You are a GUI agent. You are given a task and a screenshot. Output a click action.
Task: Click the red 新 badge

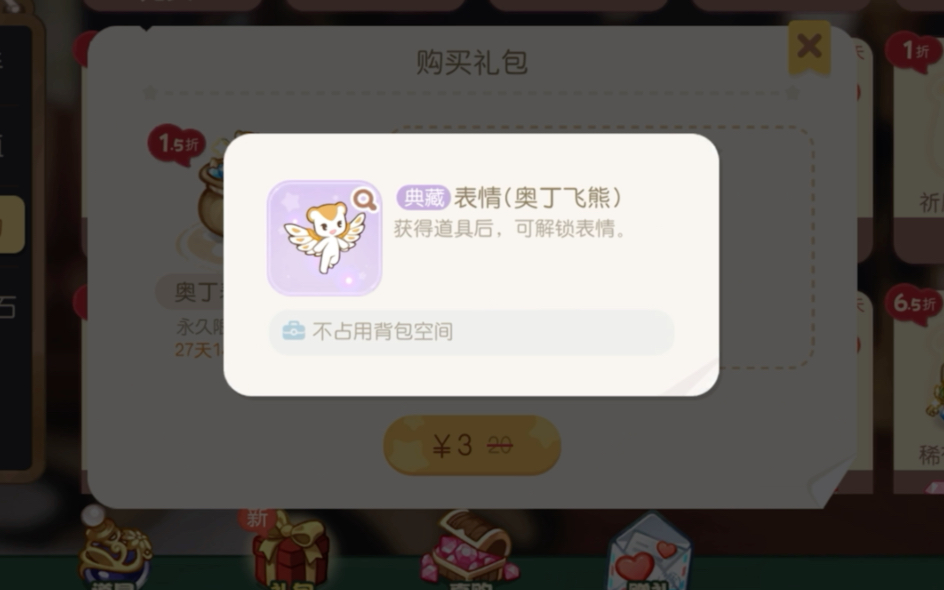coord(257,519)
